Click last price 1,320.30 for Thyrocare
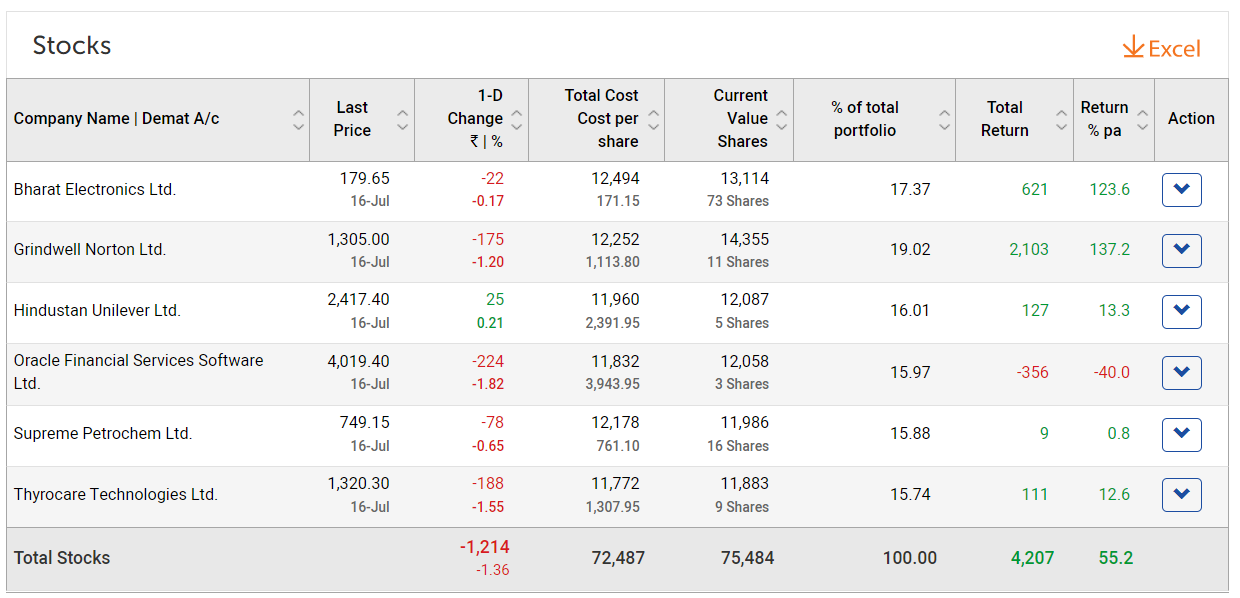Image resolution: width=1240 pixels, height=598 pixels. (359, 484)
